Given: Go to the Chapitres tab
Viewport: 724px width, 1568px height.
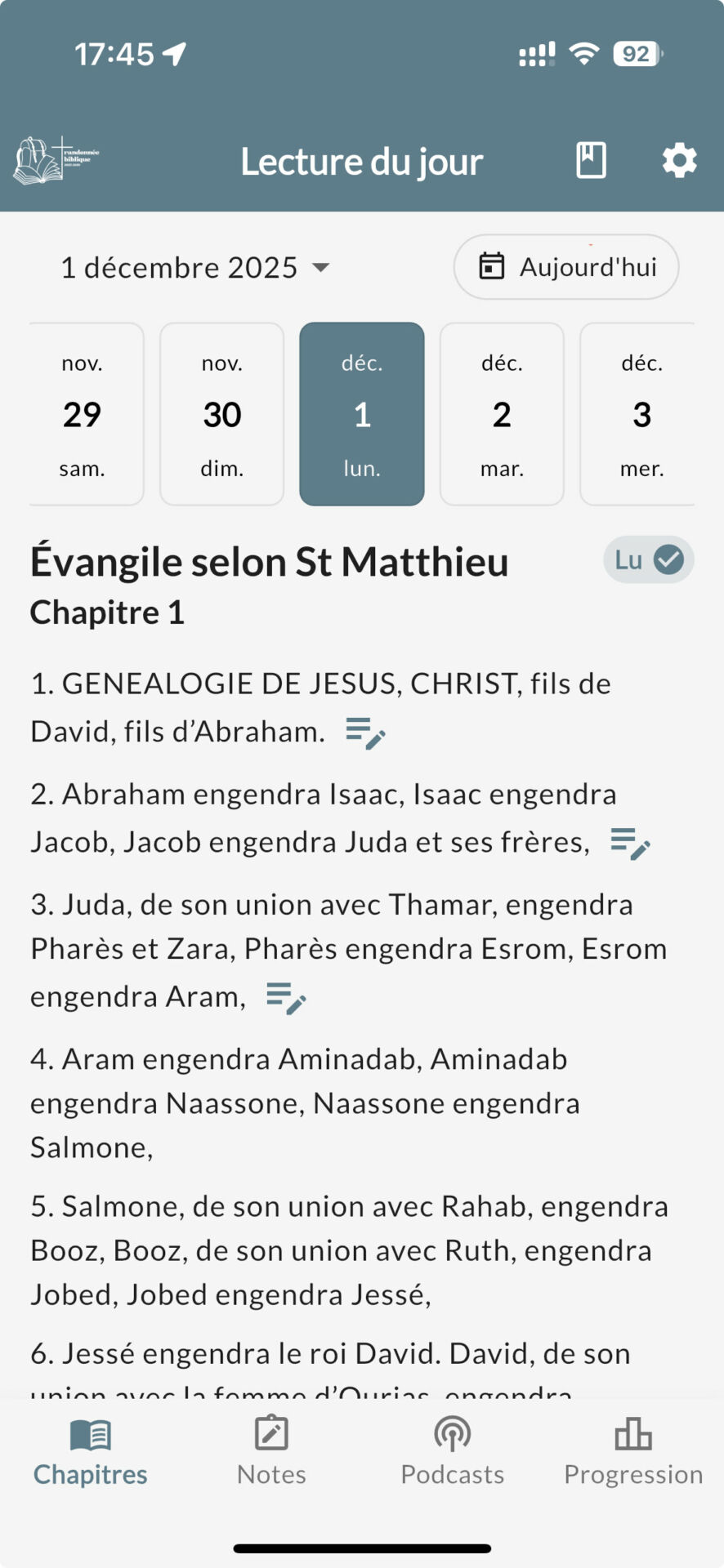Looking at the screenshot, I should (x=91, y=1451).
